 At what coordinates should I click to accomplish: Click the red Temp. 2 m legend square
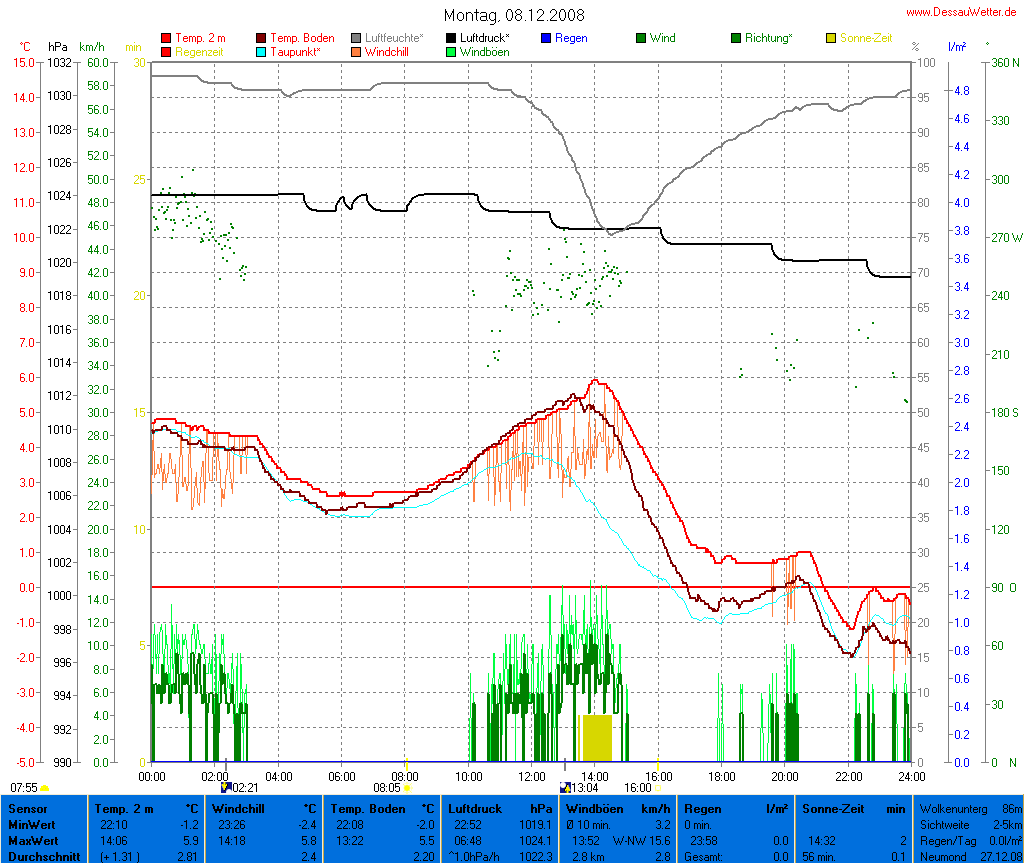[166, 38]
